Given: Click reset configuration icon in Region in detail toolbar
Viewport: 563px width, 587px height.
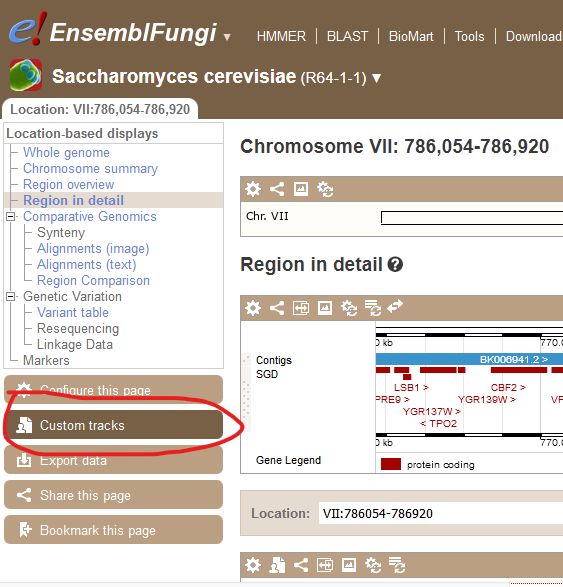Looking at the screenshot, I should (x=349, y=308).
